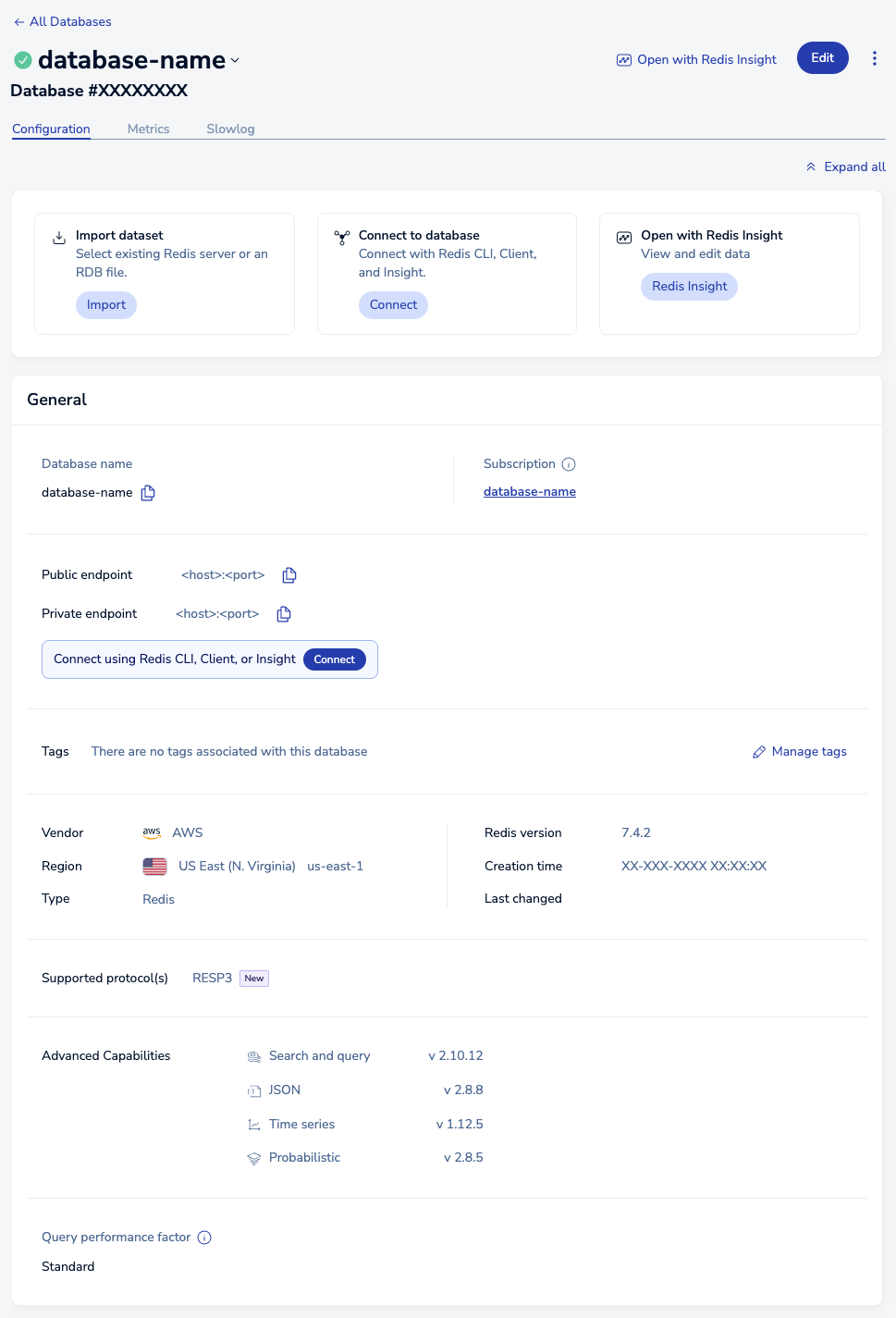Click Manage tags
The image size is (896, 1318).
pos(800,752)
